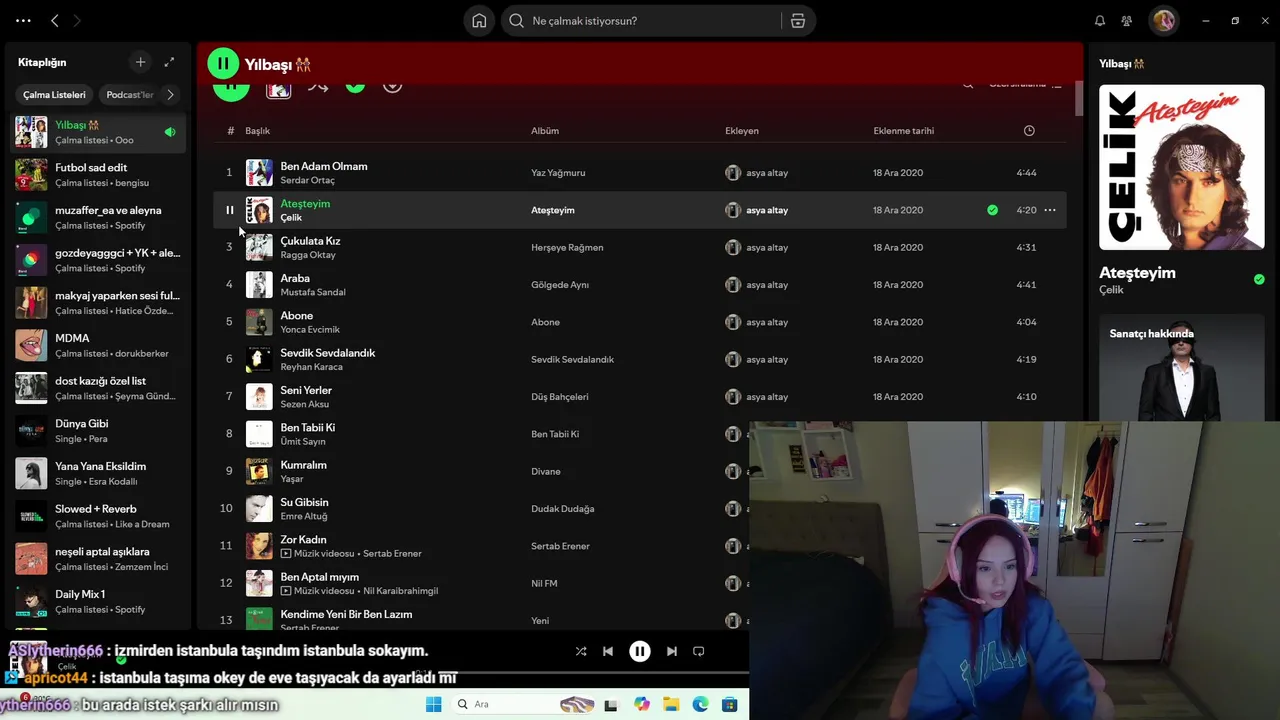
Task: Toggle shuffle in the player bar
Action: [581, 651]
